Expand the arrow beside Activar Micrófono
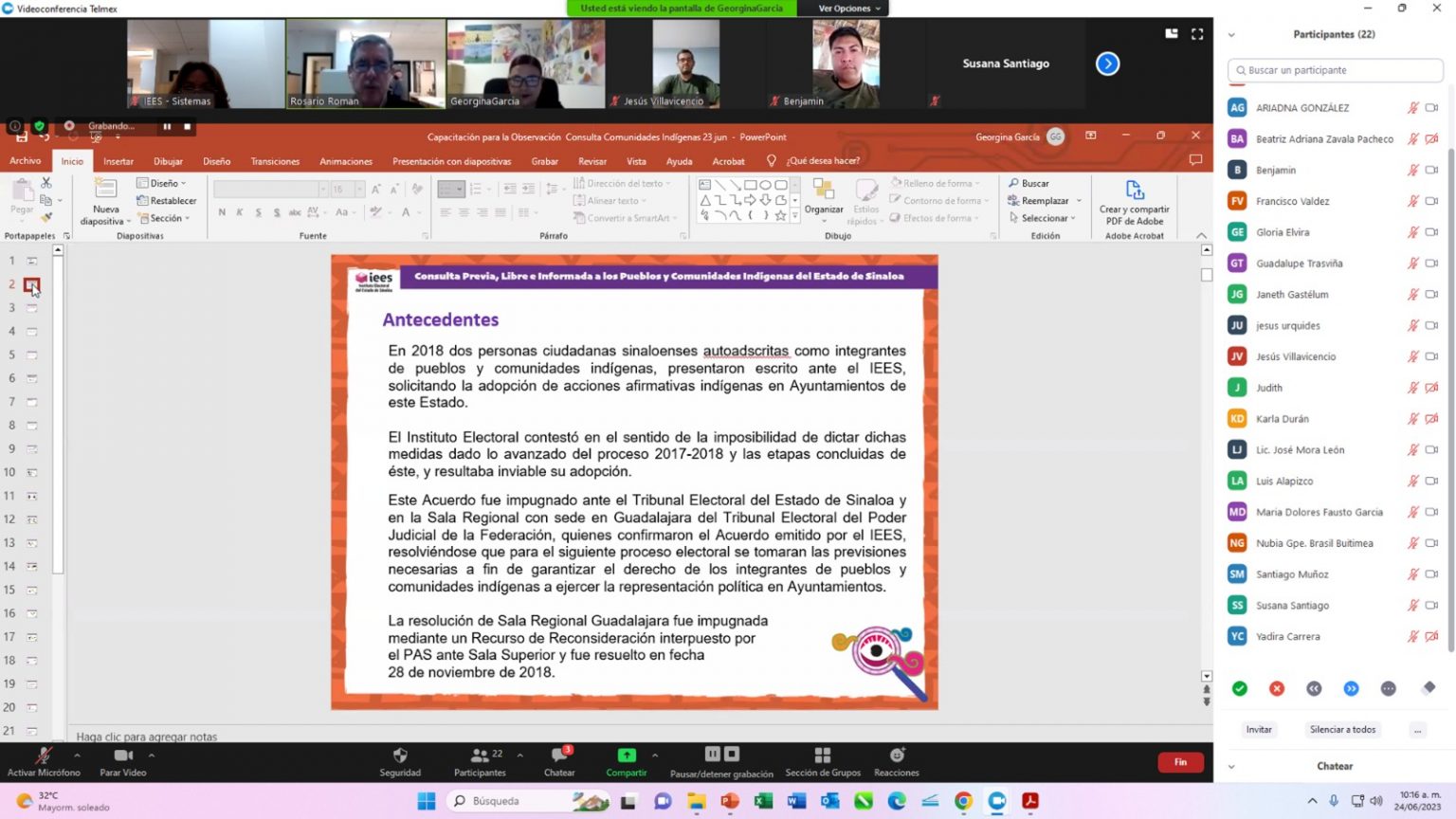The image size is (1456, 819). [x=77, y=755]
